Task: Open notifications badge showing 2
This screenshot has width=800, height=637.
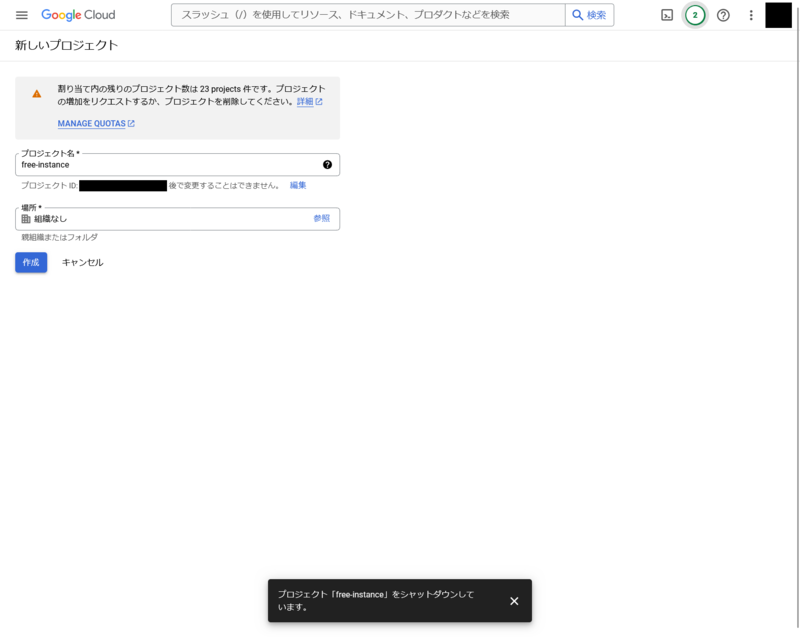Action: point(694,15)
